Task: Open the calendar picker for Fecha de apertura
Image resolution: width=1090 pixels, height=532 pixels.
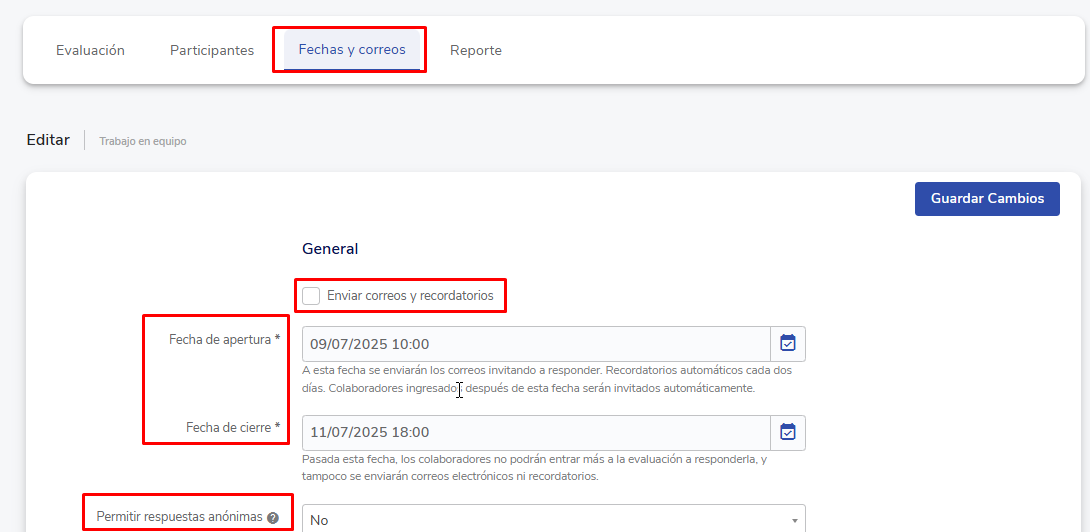Action: click(788, 343)
